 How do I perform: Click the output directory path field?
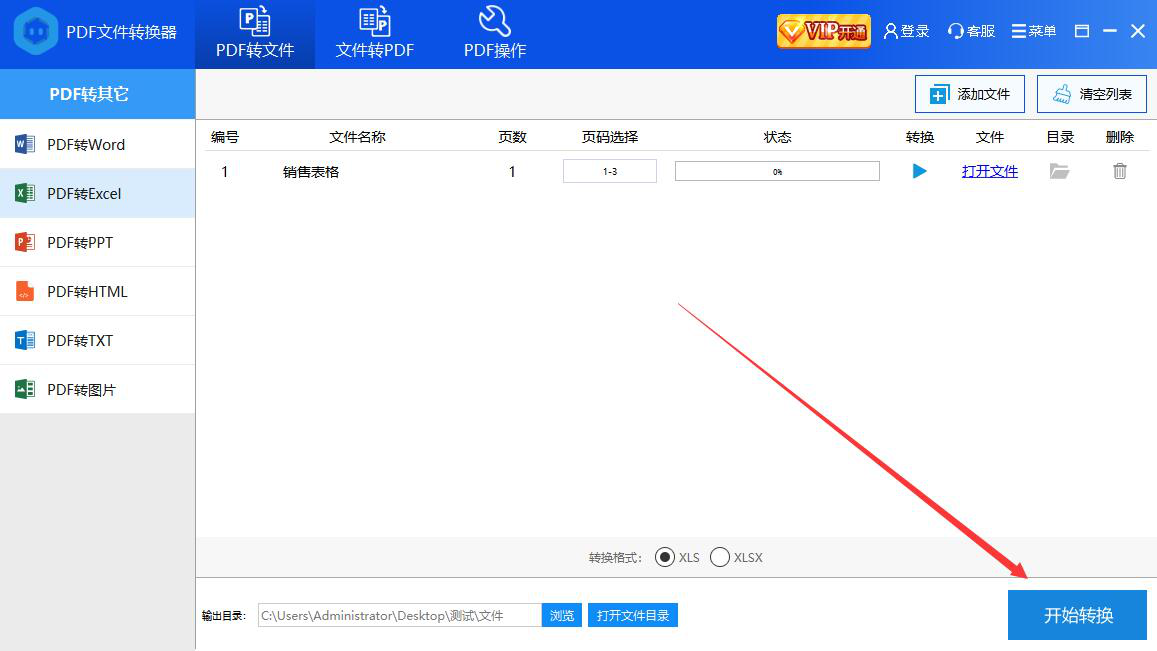tap(399, 615)
